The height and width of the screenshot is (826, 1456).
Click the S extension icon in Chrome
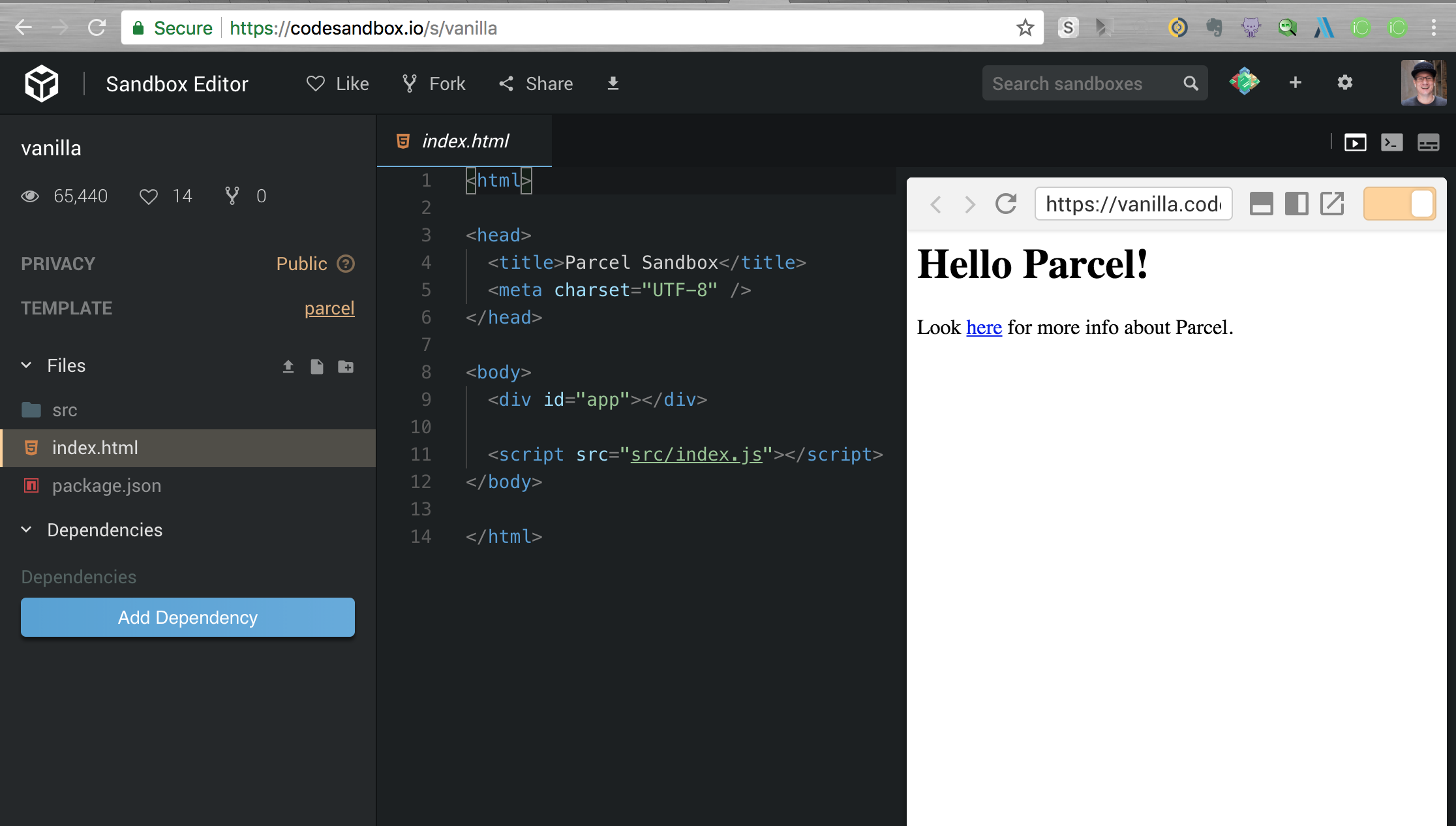(x=1068, y=27)
